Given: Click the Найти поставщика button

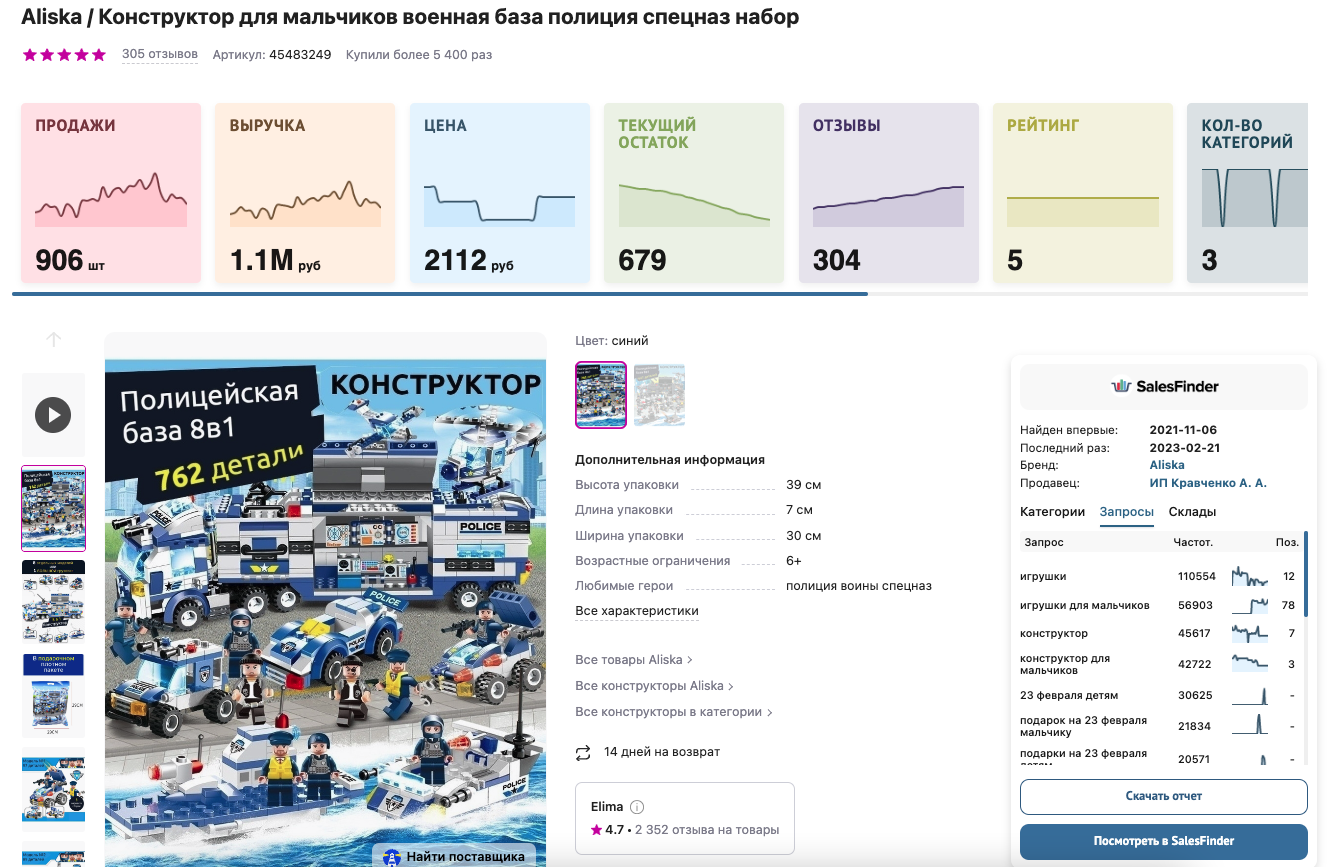Looking at the screenshot, I should pyautogui.click(x=455, y=857).
